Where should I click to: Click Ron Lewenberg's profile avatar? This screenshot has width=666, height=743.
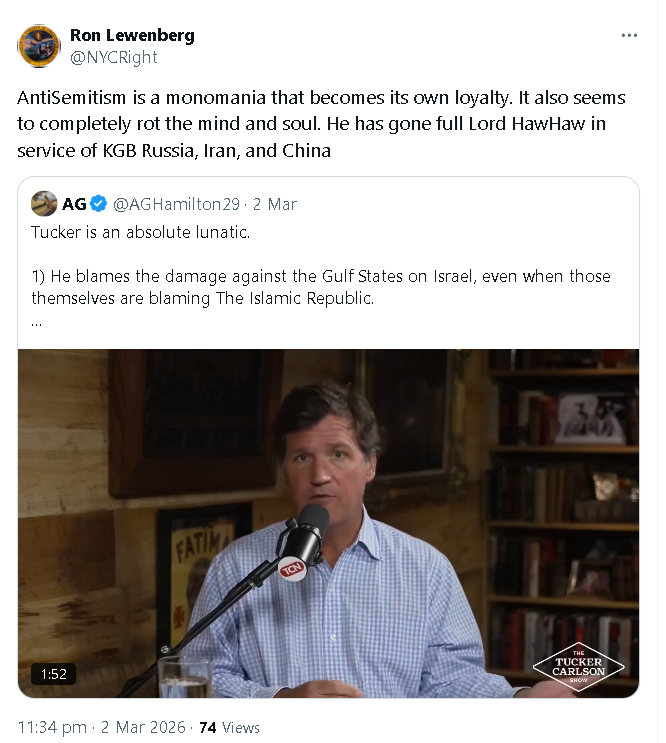pos(38,46)
